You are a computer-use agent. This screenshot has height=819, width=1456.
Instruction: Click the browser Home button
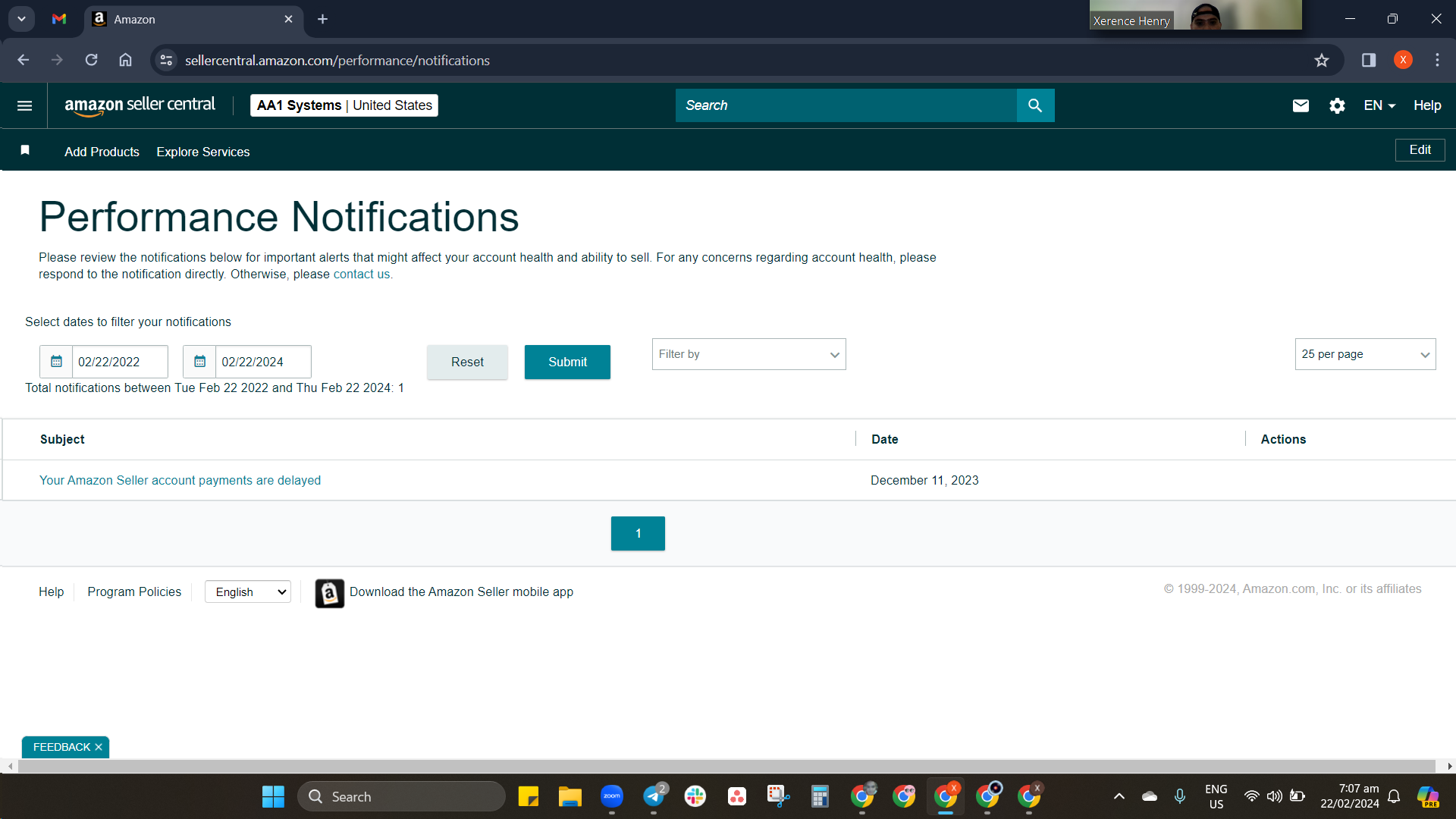tap(126, 60)
